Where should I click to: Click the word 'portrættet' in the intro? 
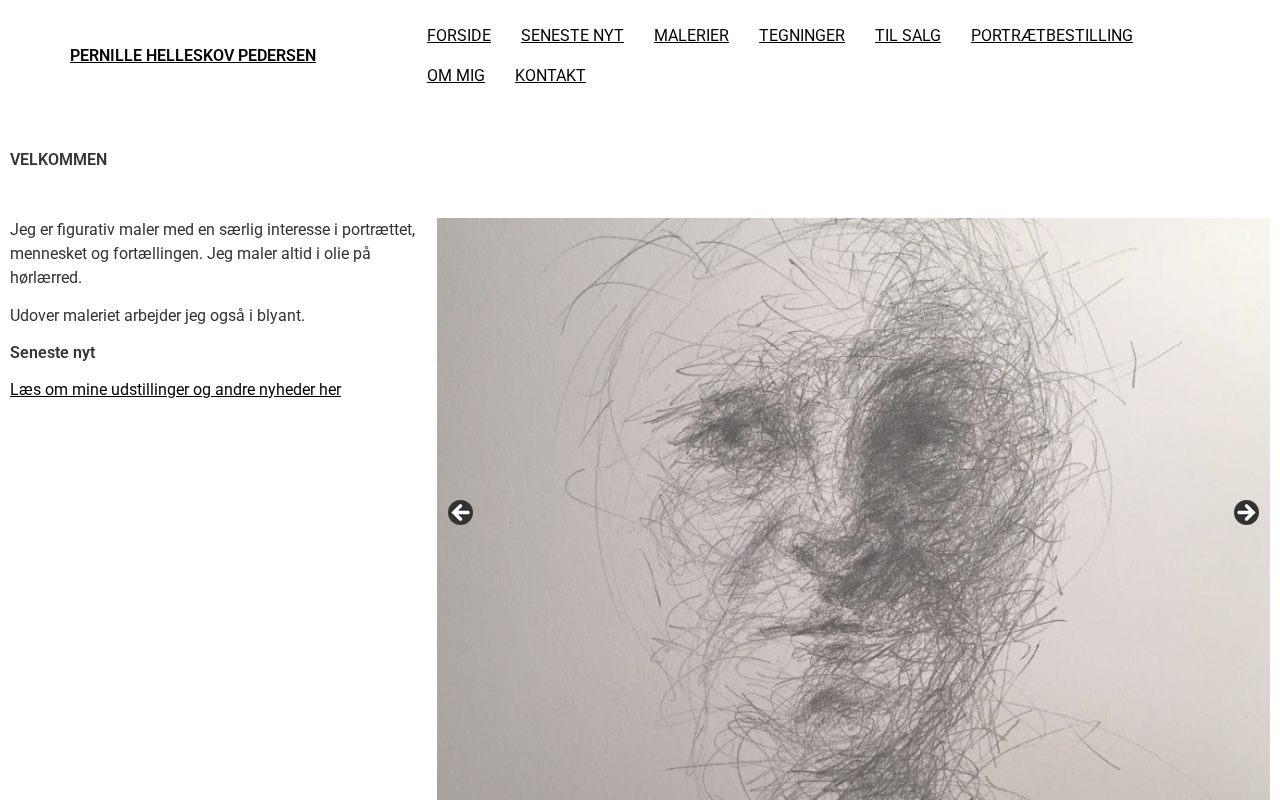point(376,230)
